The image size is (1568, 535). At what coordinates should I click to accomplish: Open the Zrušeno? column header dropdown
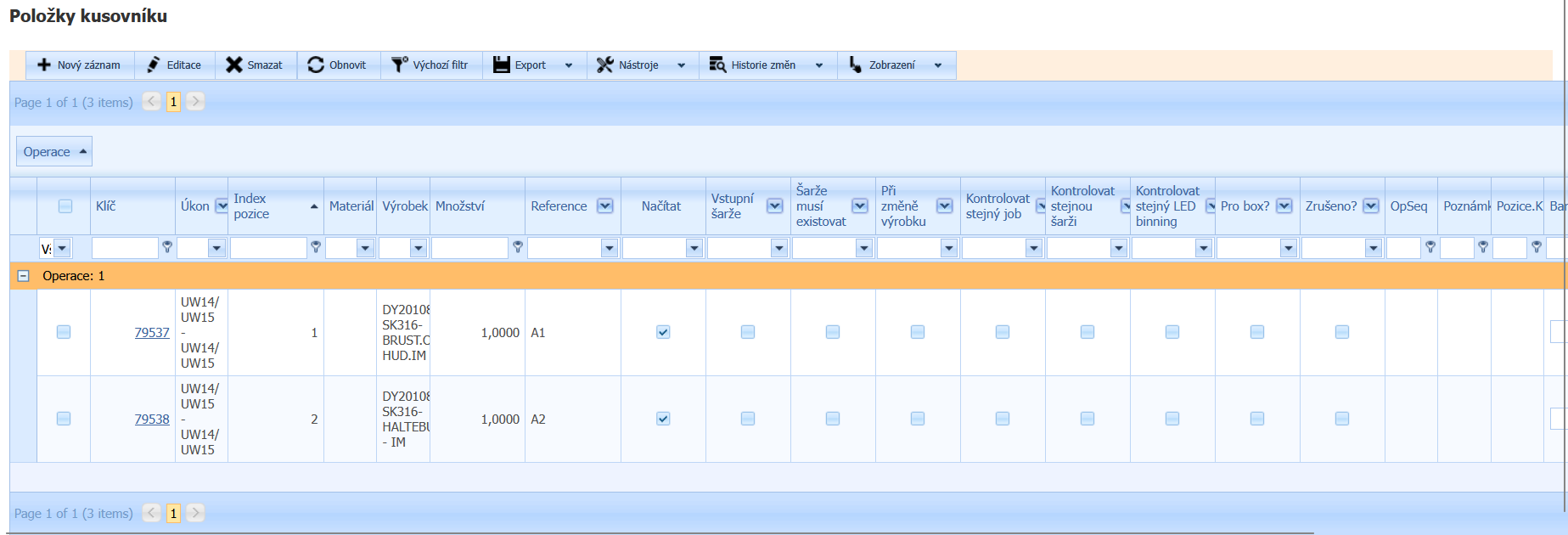click(1370, 206)
